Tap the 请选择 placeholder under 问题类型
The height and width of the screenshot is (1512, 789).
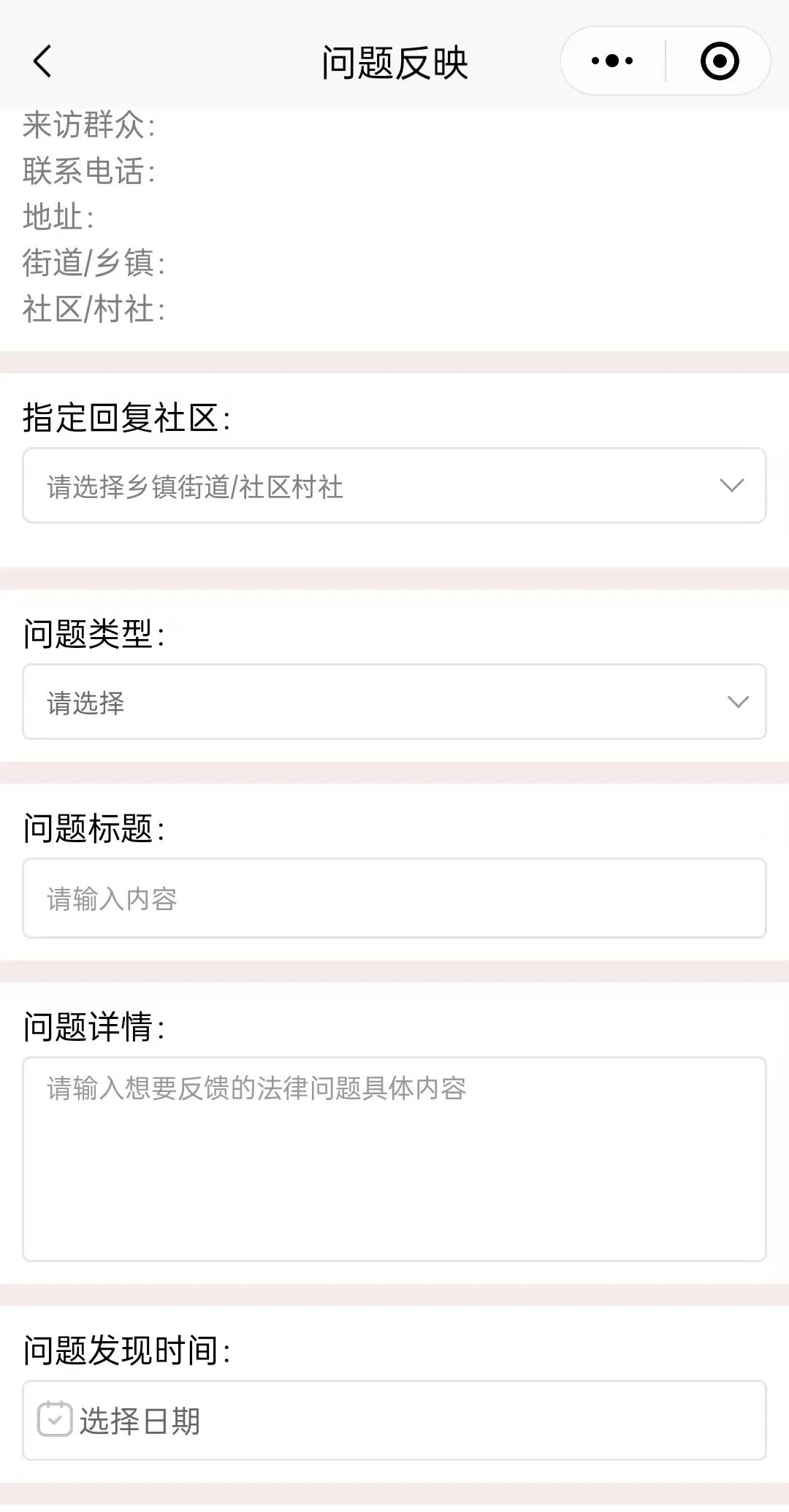point(86,703)
